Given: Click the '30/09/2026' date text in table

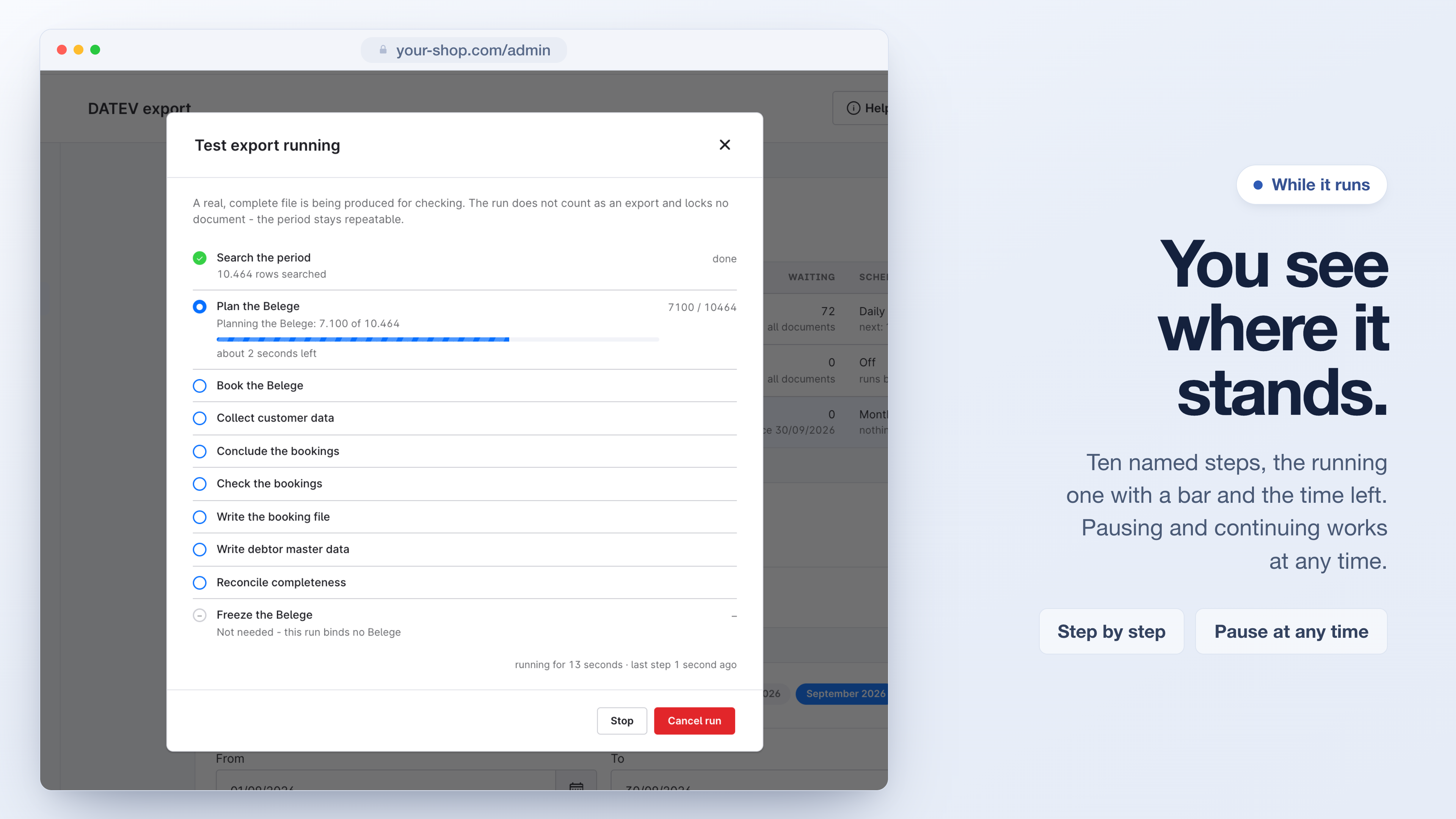Looking at the screenshot, I should coord(804,430).
